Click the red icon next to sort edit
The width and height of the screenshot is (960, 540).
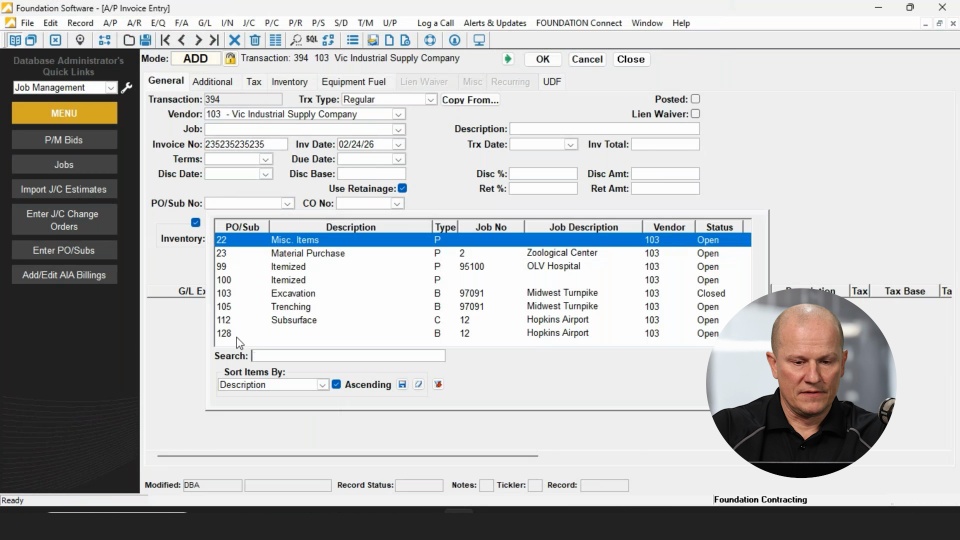(438, 384)
